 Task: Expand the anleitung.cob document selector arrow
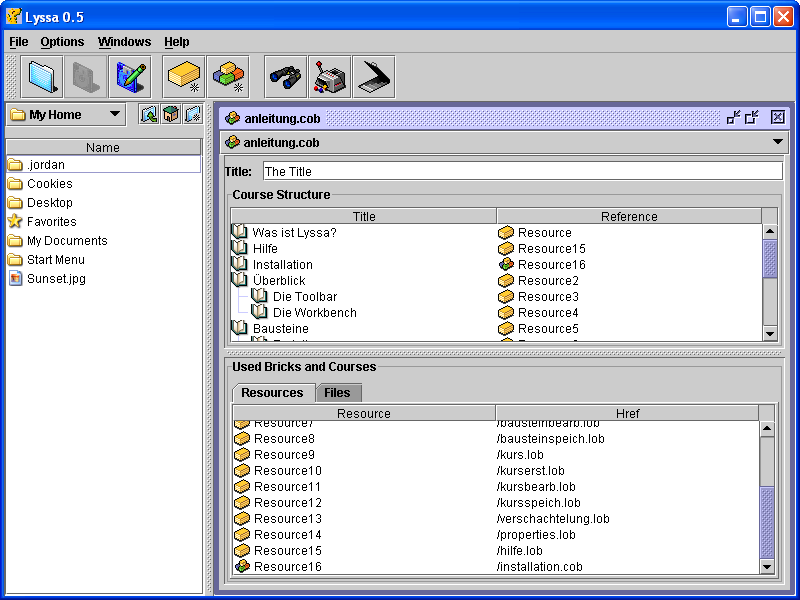(778, 142)
